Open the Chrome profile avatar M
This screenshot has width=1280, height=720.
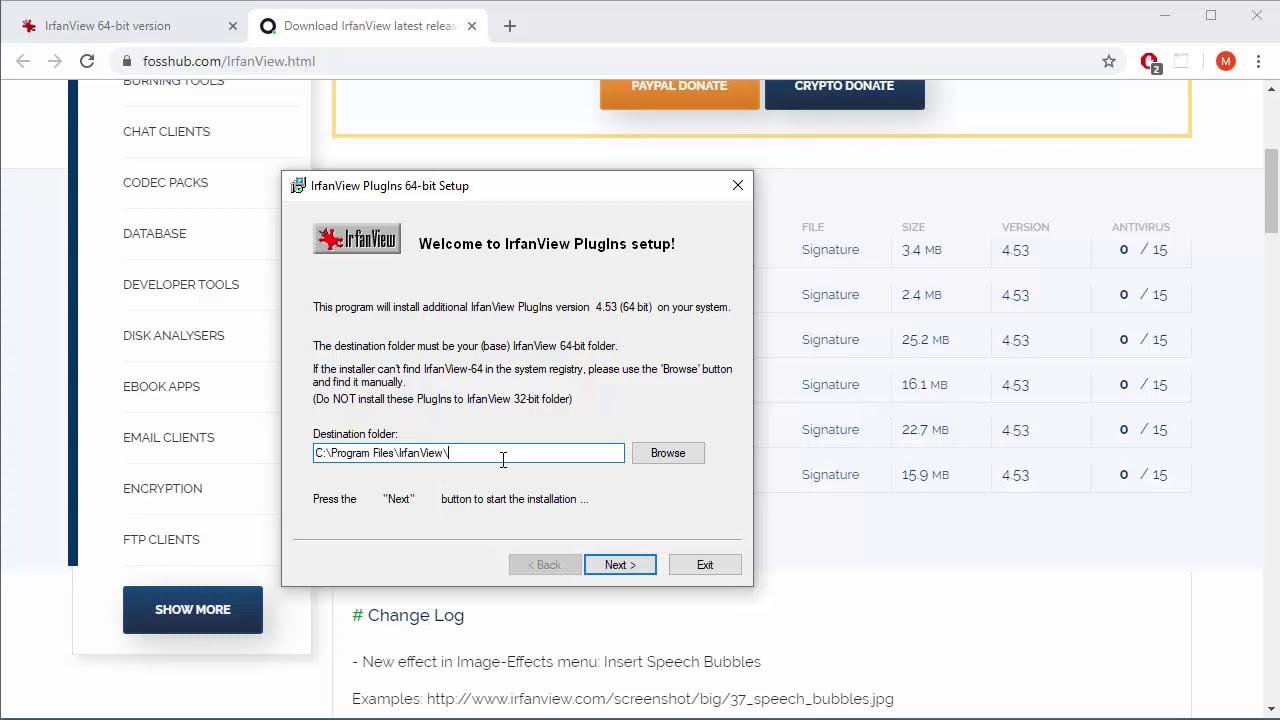coord(1226,61)
